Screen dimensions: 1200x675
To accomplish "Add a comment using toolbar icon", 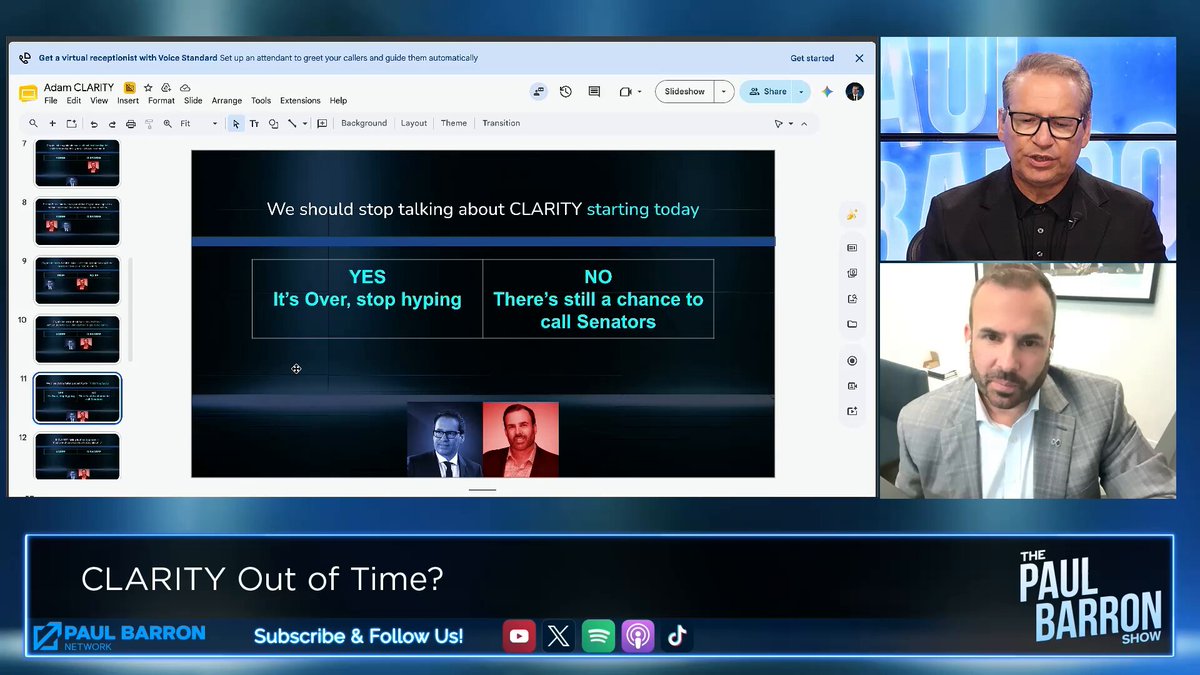I will (322, 124).
